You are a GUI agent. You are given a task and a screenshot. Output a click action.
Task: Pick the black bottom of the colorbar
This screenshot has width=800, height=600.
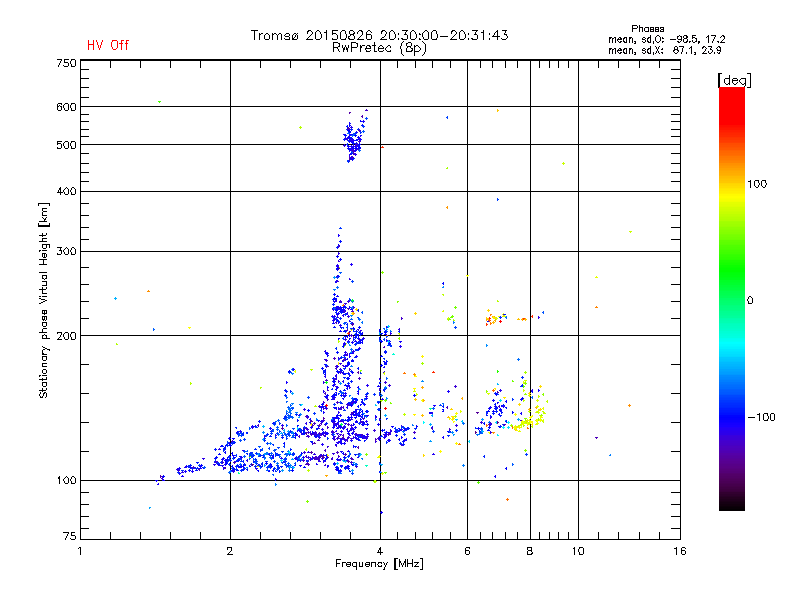732,503
